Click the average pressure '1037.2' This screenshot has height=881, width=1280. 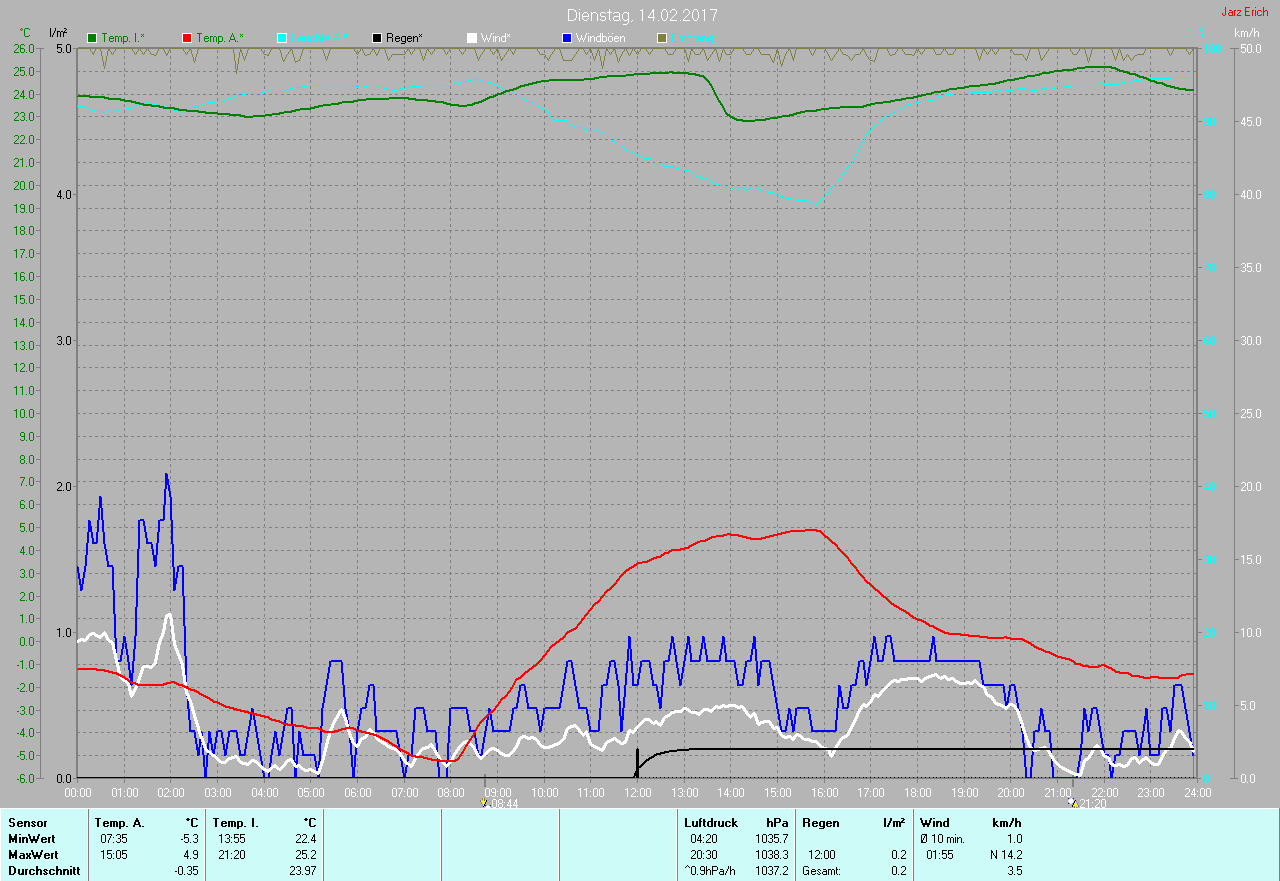771,871
